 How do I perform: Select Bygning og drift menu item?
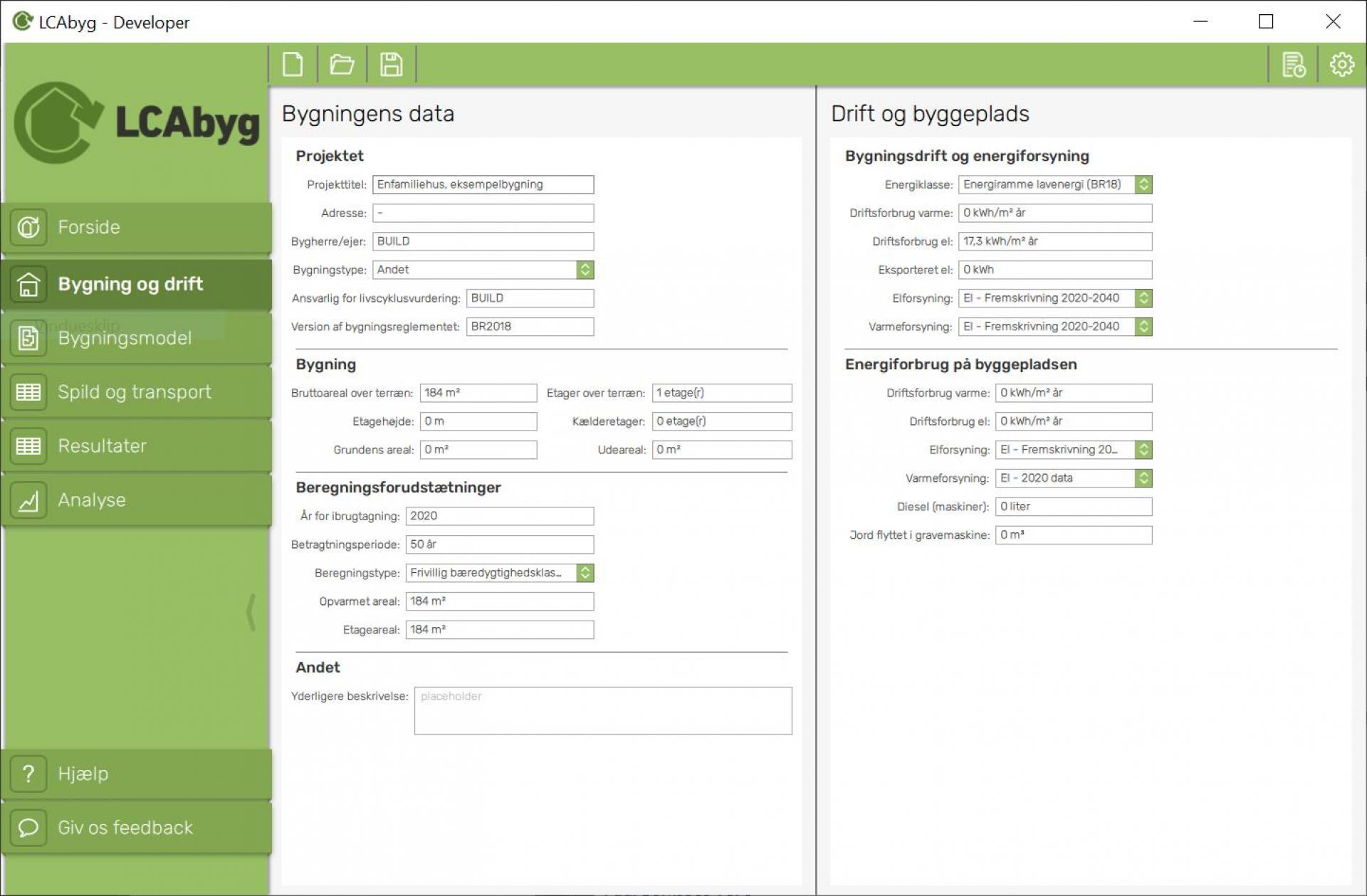[137, 285]
